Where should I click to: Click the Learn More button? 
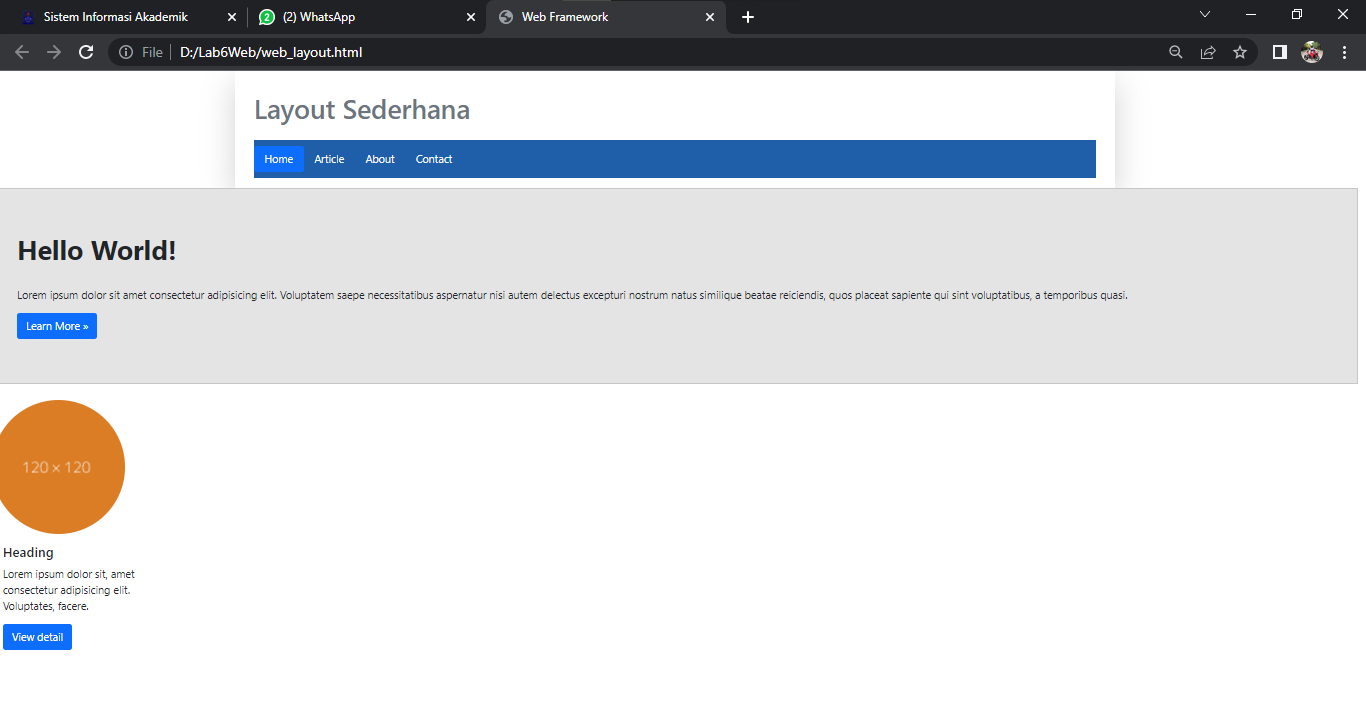click(56, 326)
